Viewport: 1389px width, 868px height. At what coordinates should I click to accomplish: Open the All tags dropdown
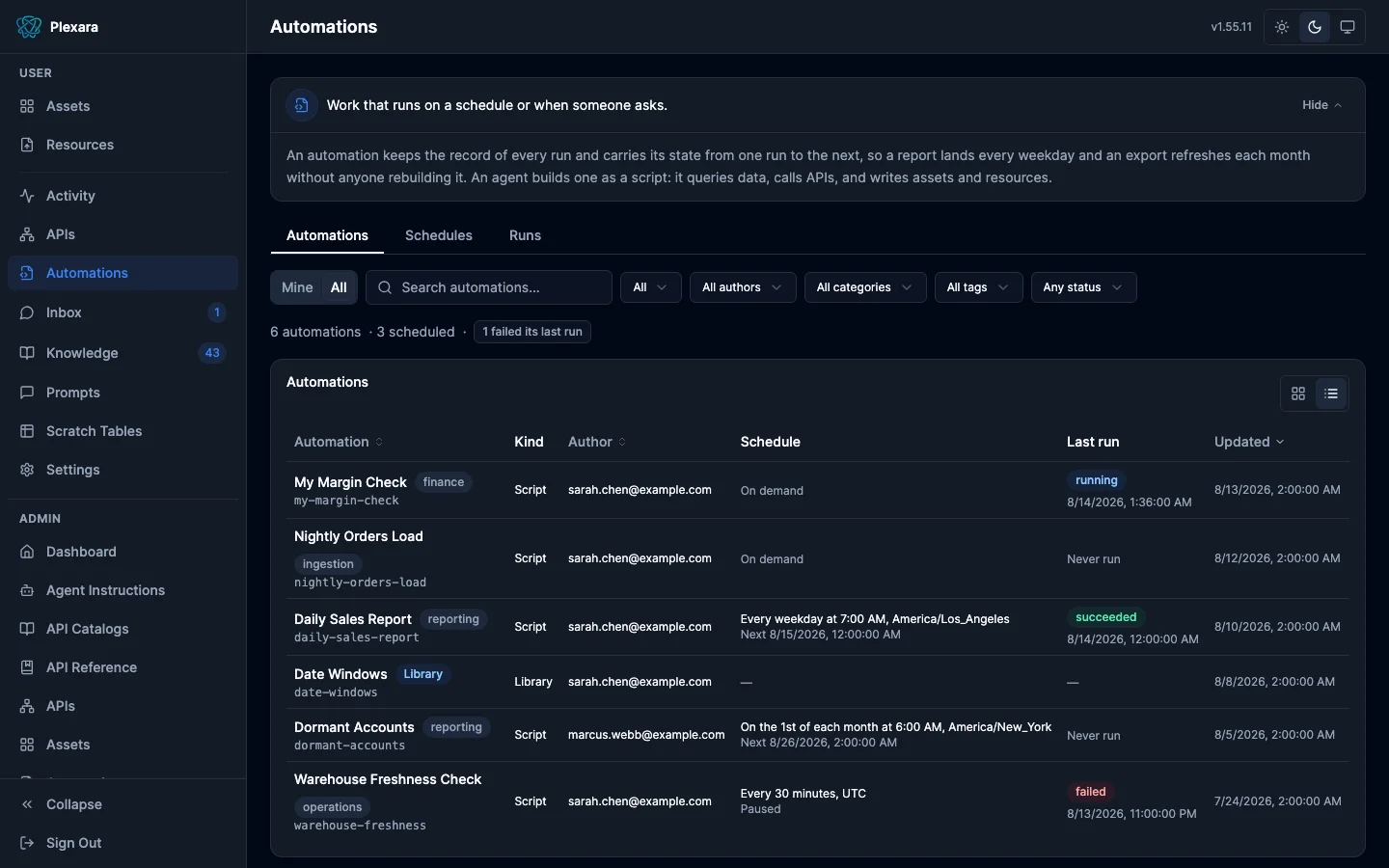click(x=978, y=287)
